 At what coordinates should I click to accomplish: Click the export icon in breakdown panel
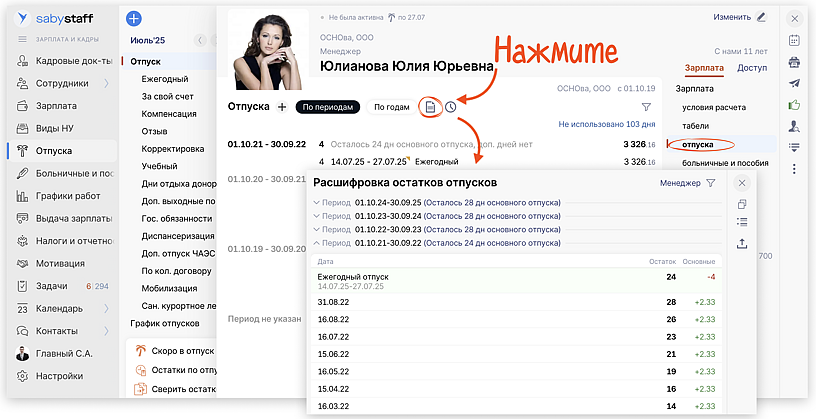741,244
